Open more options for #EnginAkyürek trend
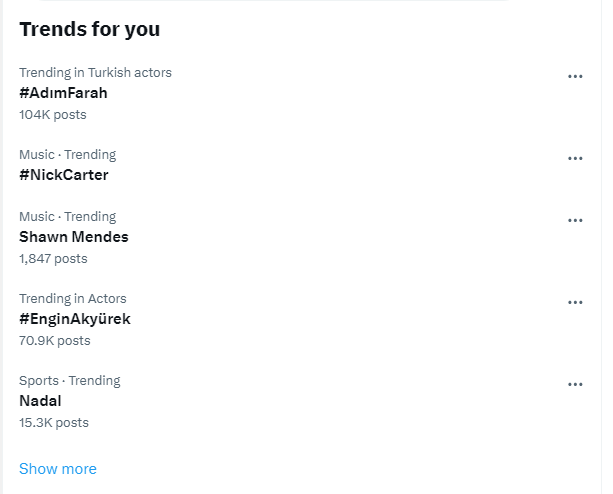 (575, 302)
